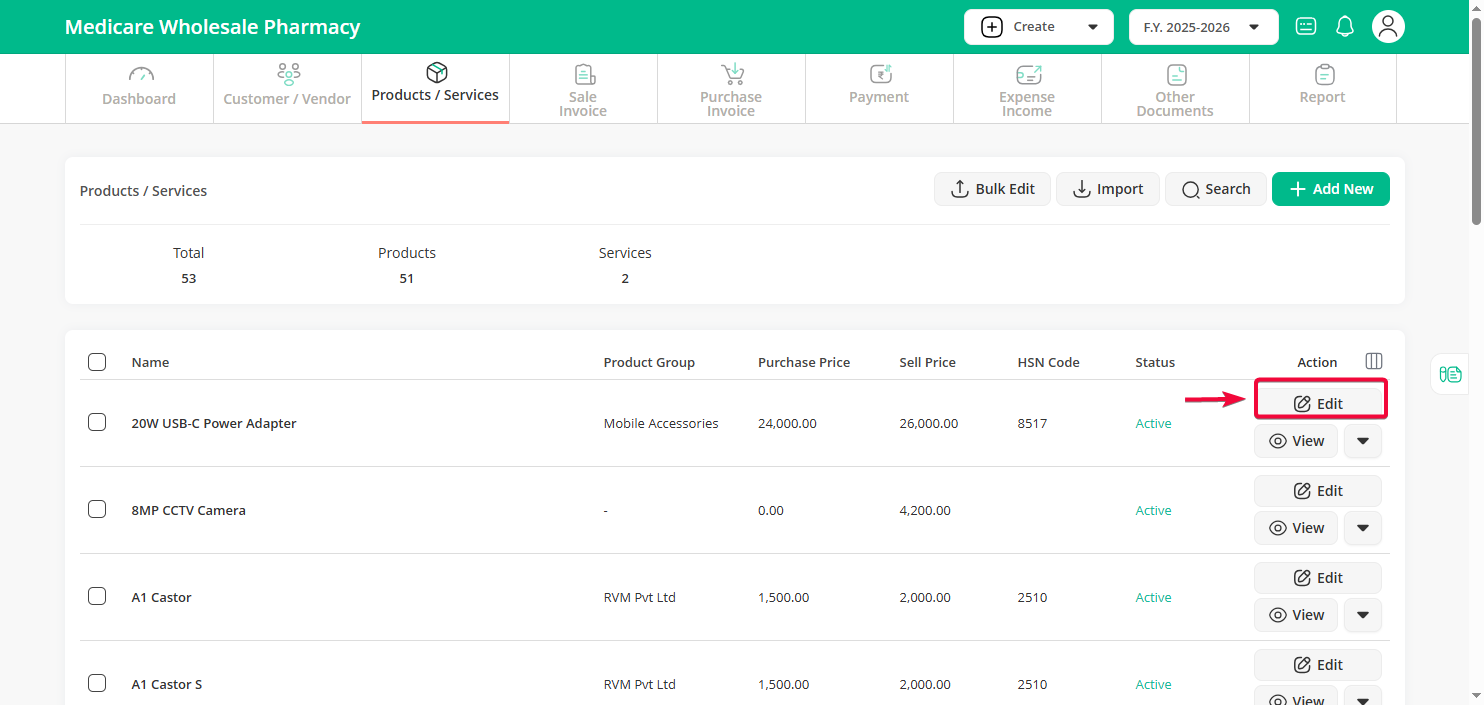Open the Report clipboard icon tab

[x=1322, y=88]
